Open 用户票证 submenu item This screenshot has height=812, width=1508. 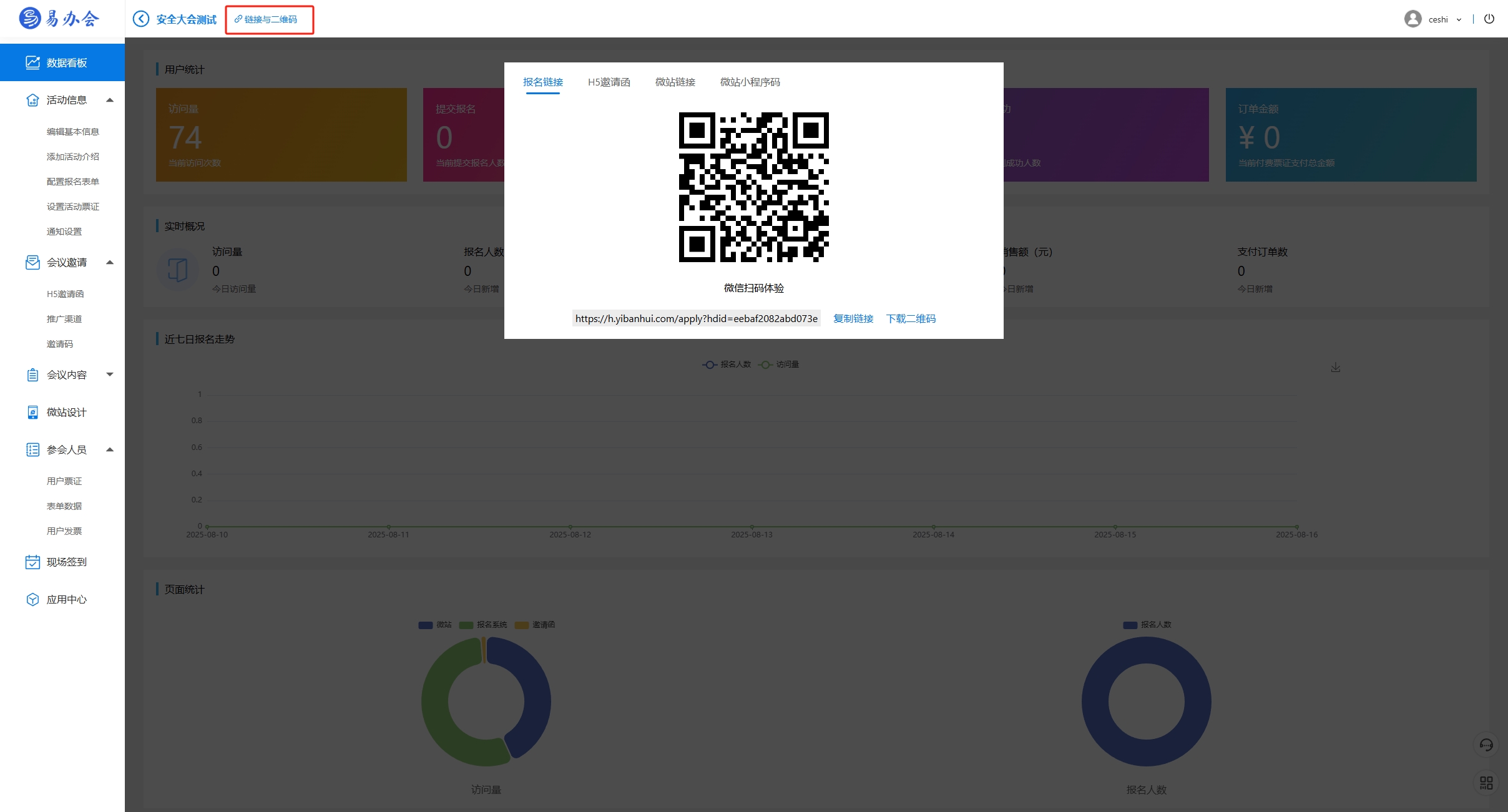64,481
